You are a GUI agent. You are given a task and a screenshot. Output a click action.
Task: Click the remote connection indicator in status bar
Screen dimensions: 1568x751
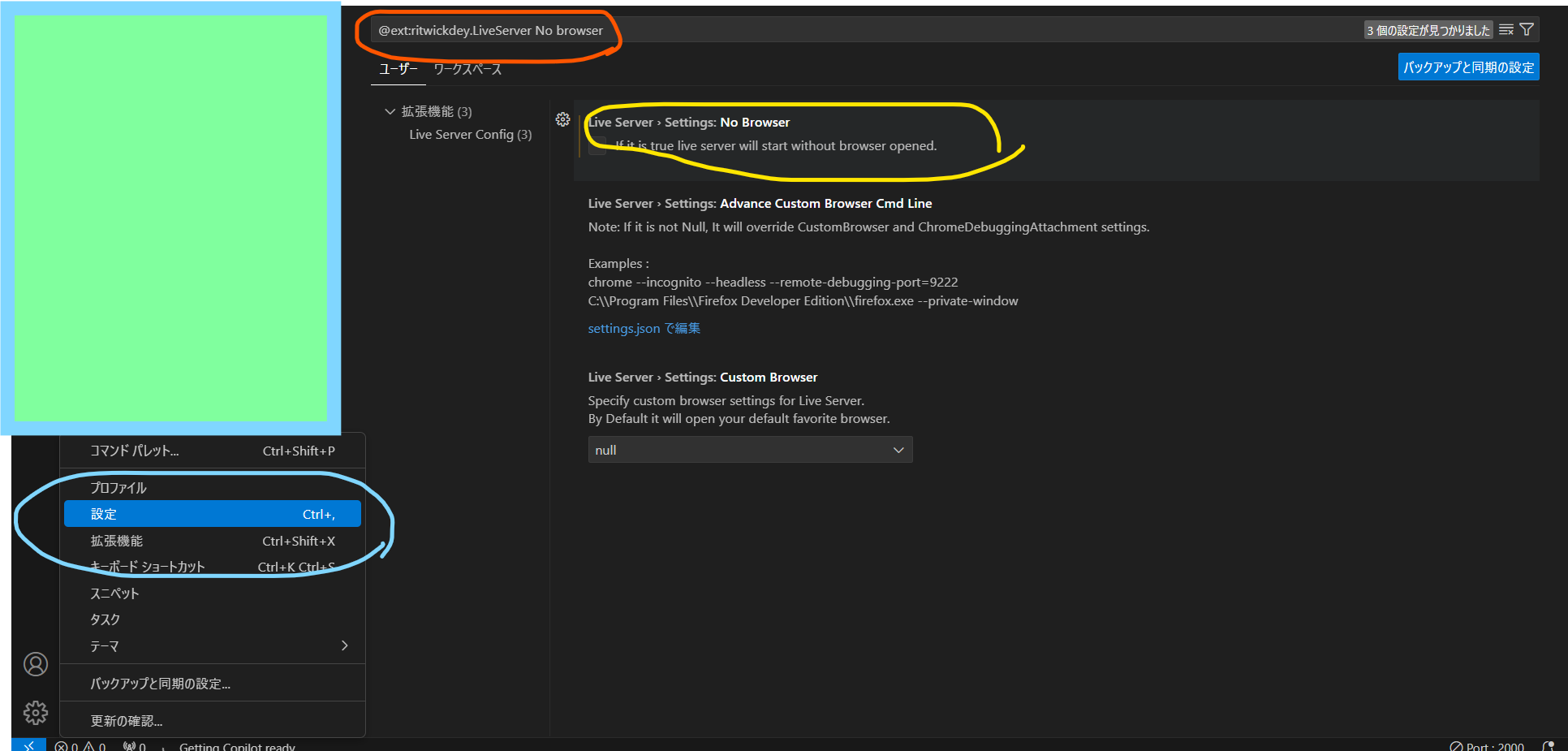tap(29, 745)
